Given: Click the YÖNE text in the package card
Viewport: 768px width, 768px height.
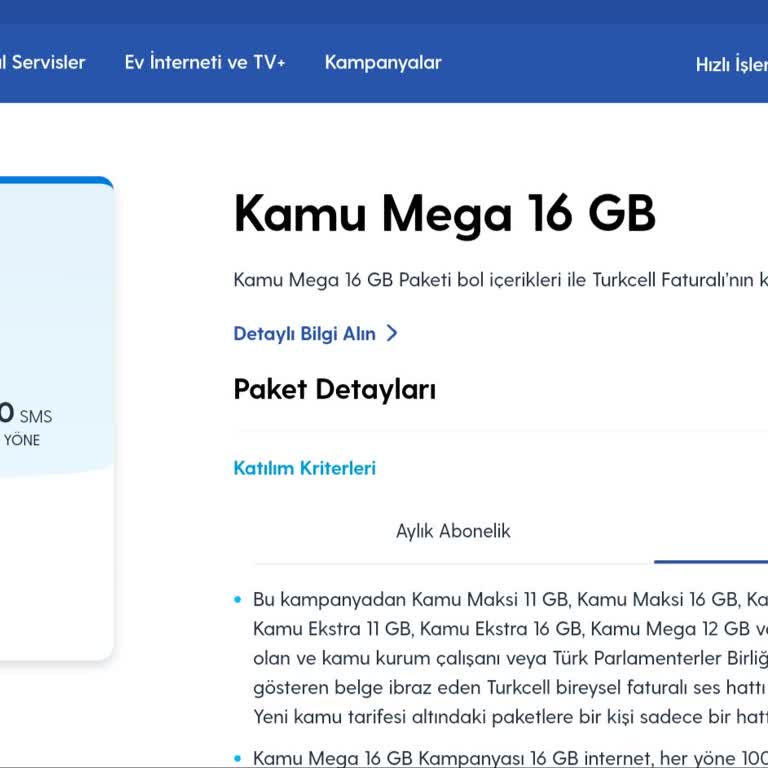Looking at the screenshot, I should 22,440.
